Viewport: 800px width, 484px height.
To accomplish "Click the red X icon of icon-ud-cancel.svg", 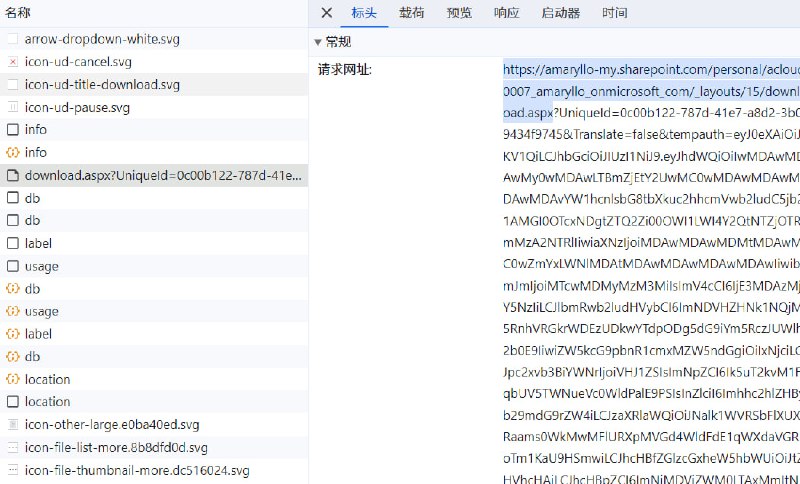I will pos(13,62).
